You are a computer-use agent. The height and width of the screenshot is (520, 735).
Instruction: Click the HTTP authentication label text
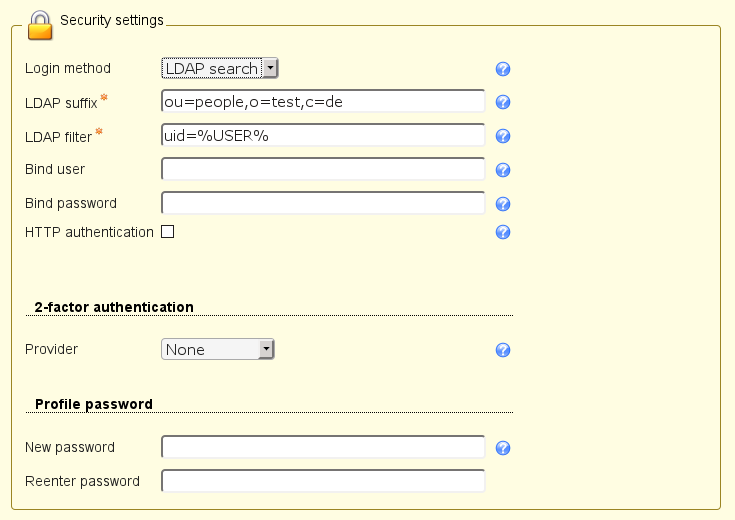(89, 232)
